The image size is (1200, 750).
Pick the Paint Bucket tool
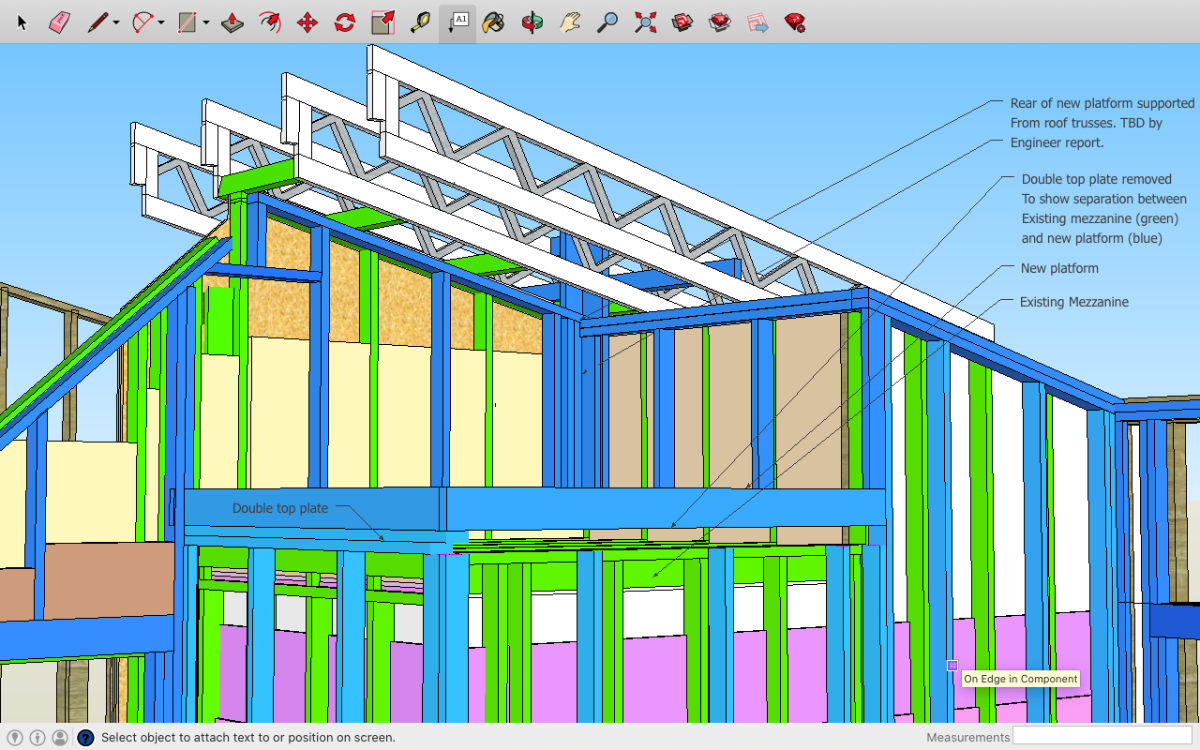pyautogui.click(x=493, y=22)
